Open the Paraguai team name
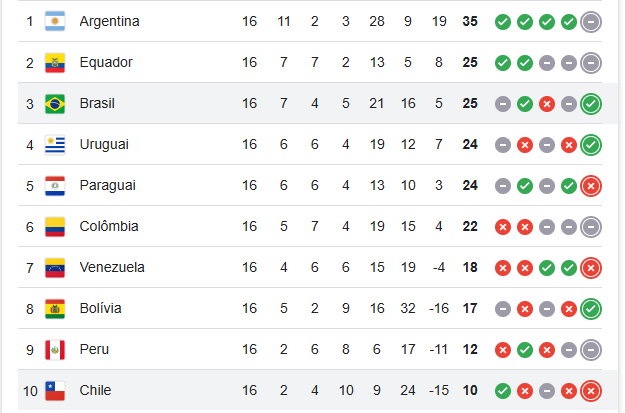The height and width of the screenshot is (413, 625). coord(108,186)
